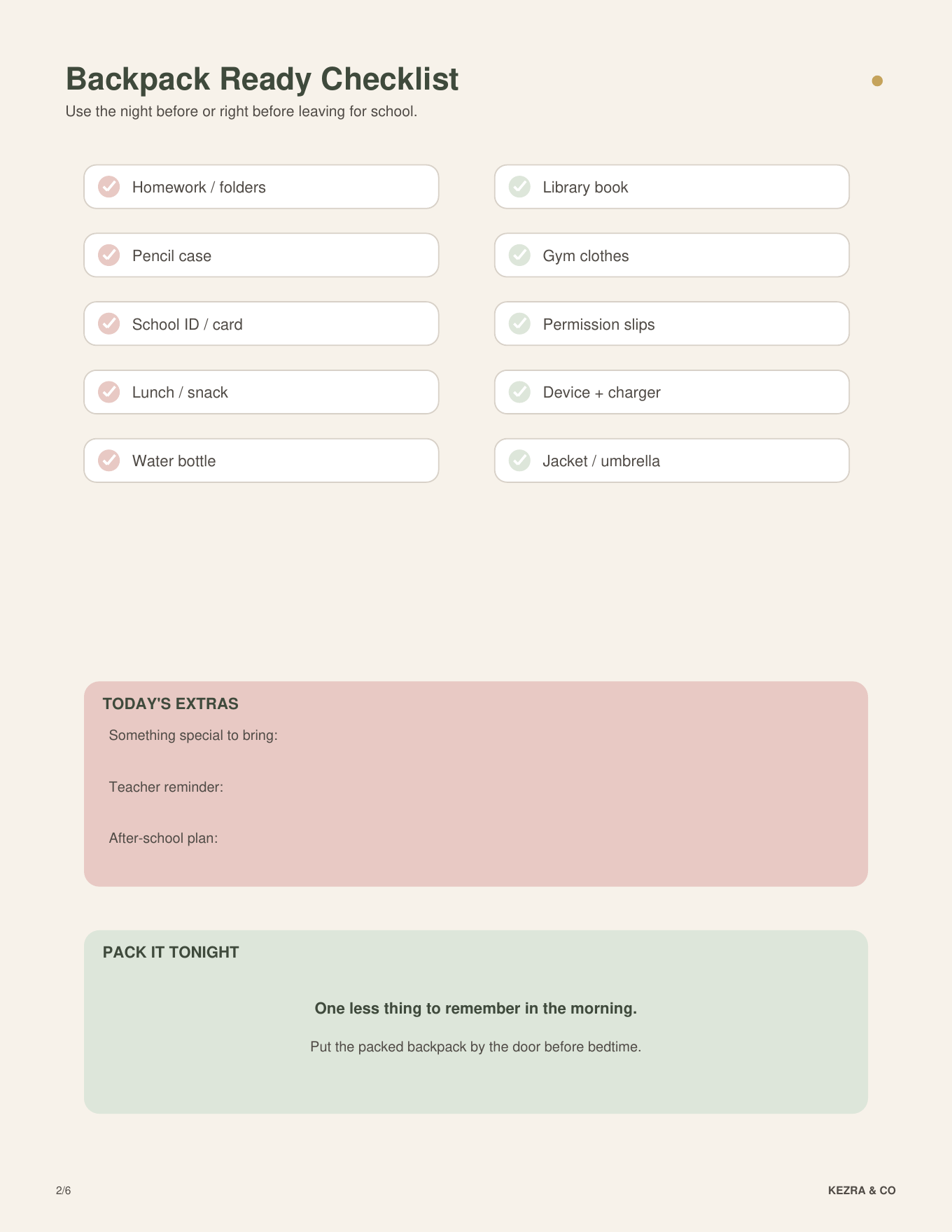Click the Backpack Ready Checklist title
The height and width of the screenshot is (1232, 952).
262,80
